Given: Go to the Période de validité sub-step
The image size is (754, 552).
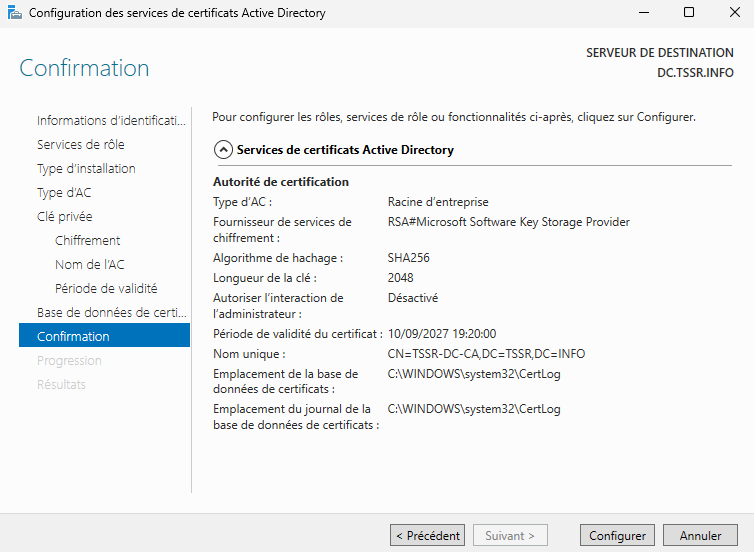Looking at the screenshot, I should [106, 289].
